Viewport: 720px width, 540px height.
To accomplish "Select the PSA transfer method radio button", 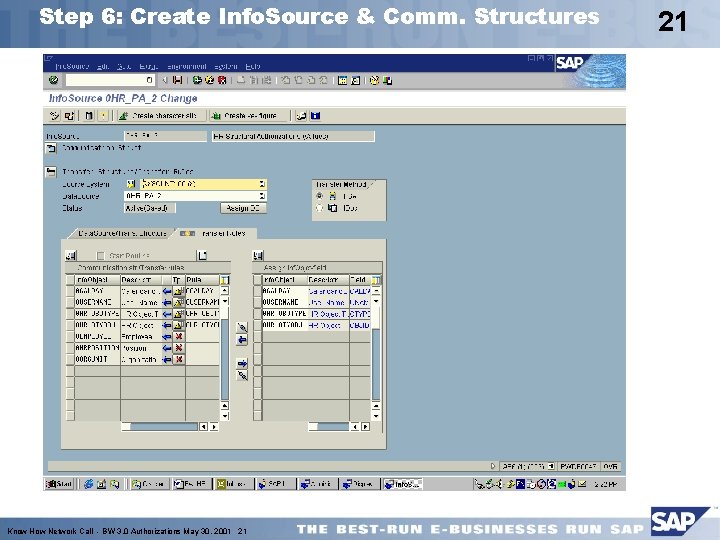I will pyautogui.click(x=320, y=196).
